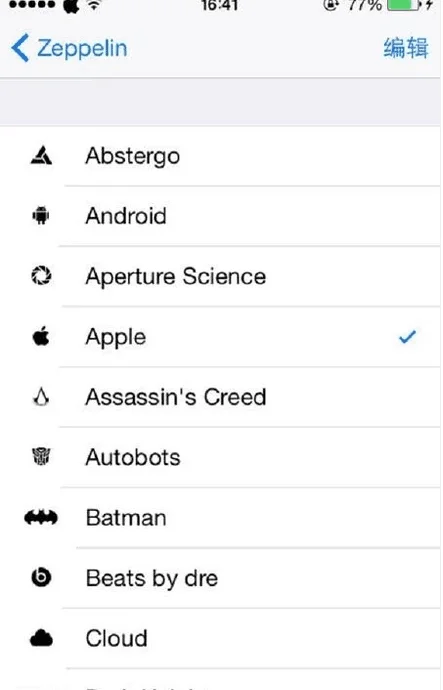The width and height of the screenshot is (443, 690).
Task: Select the Android theme label
Action: tap(126, 216)
